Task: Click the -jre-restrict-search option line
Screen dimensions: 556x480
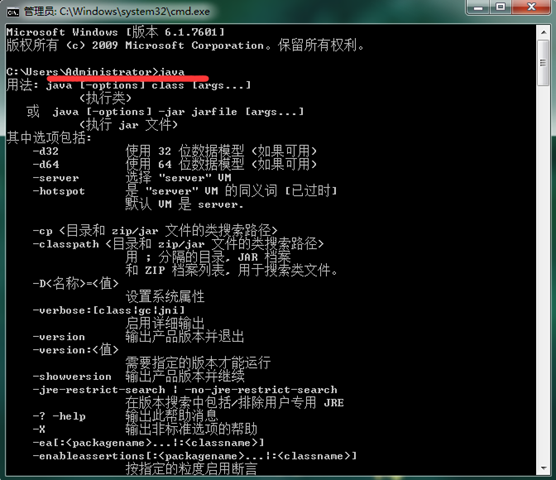Action: [x=185, y=390]
